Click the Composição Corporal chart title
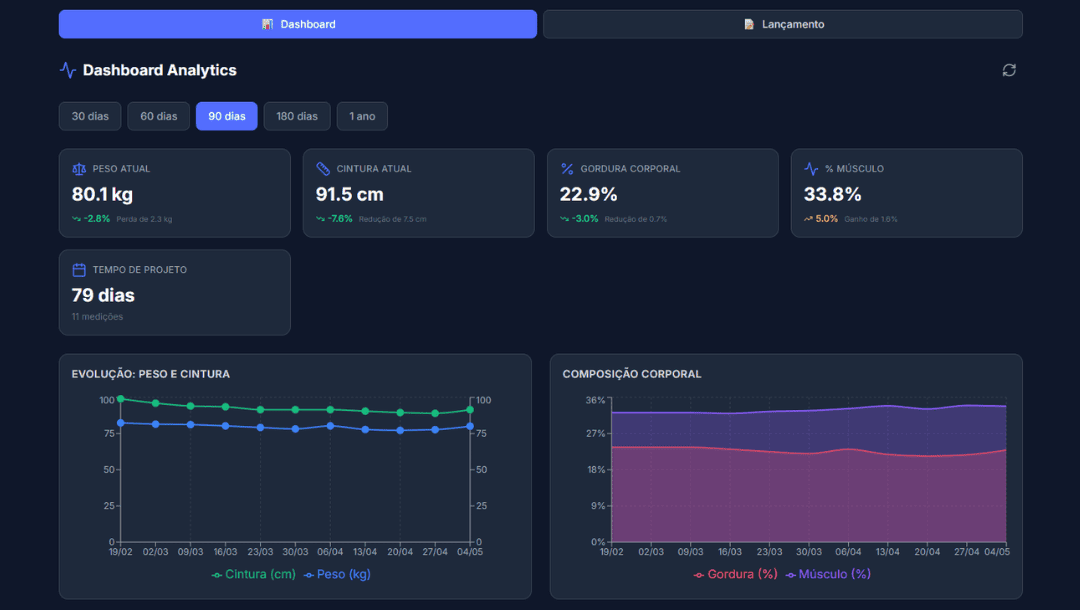Viewport: 1080px width, 610px height. pos(632,374)
